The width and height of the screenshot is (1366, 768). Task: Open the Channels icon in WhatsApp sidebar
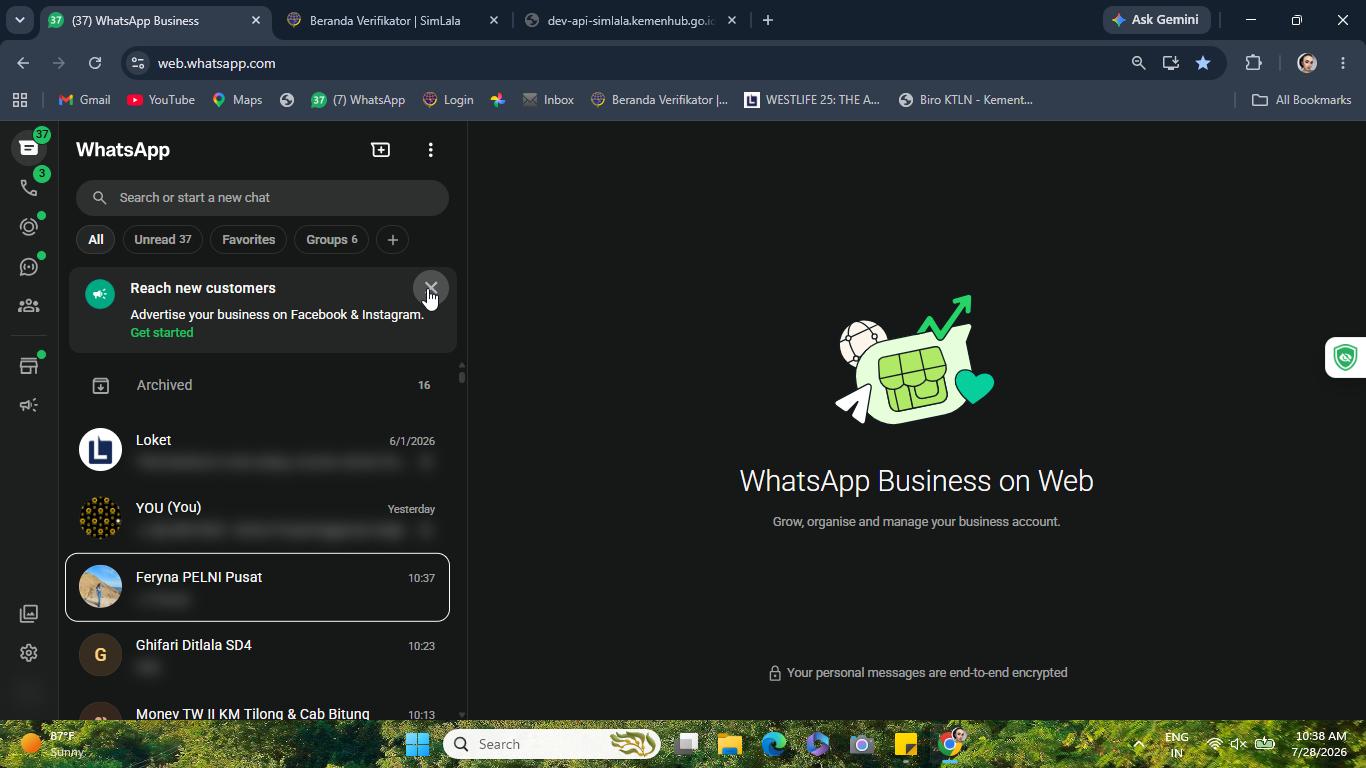tap(29, 267)
